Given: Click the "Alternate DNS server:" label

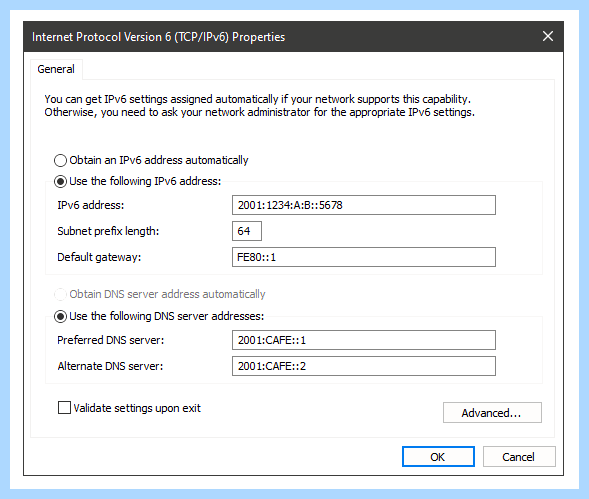Looking at the screenshot, I should pyautogui.click(x=110, y=366).
